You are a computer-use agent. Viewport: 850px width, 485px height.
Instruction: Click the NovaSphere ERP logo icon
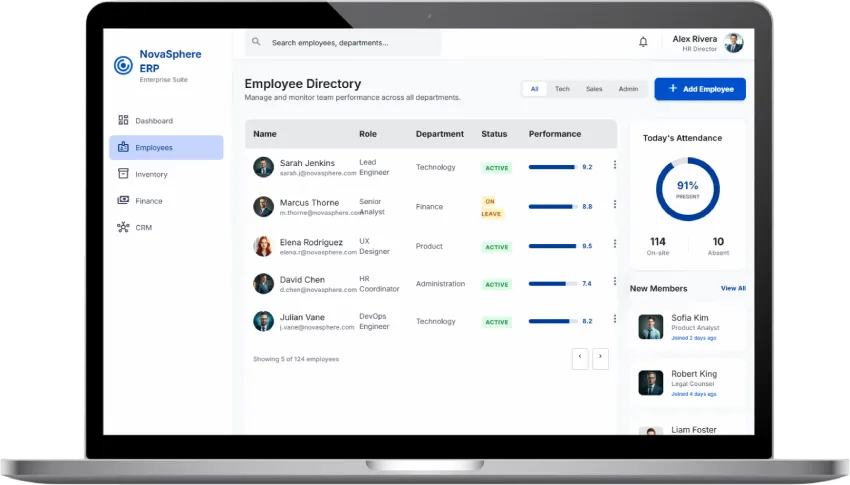pos(123,65)
